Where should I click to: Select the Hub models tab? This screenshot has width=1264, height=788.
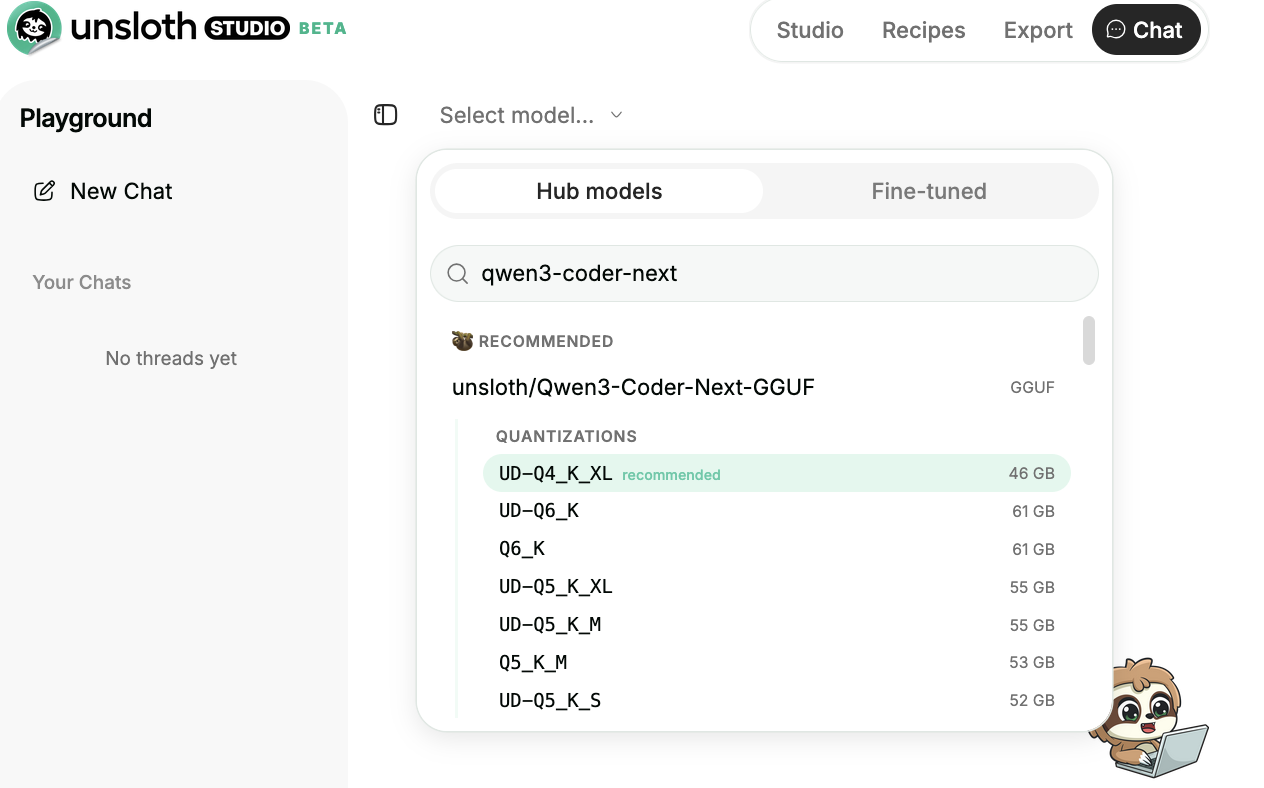pyautogui.click(x=599, y=191)
